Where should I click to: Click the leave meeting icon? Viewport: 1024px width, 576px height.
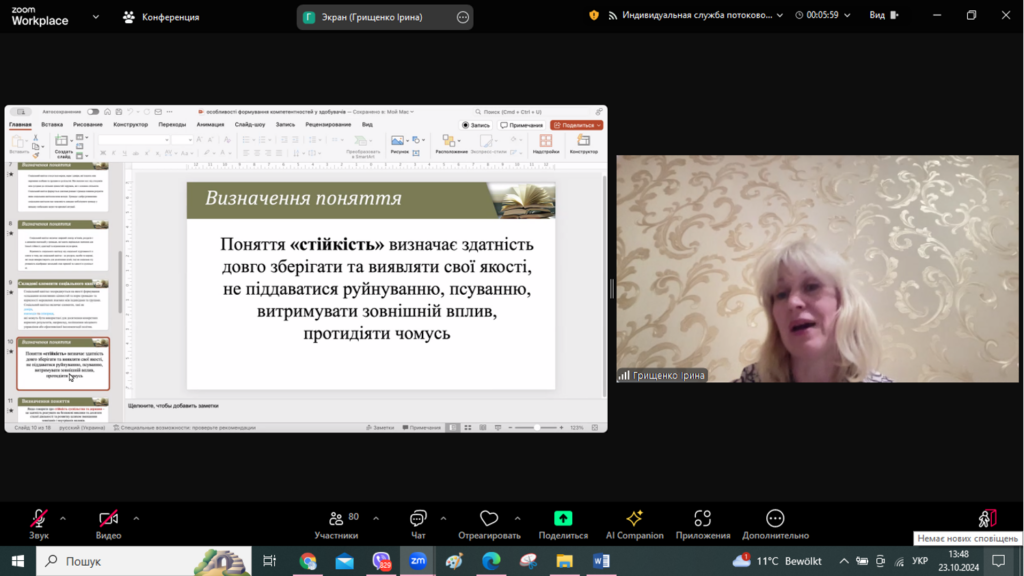click(987, 519)
